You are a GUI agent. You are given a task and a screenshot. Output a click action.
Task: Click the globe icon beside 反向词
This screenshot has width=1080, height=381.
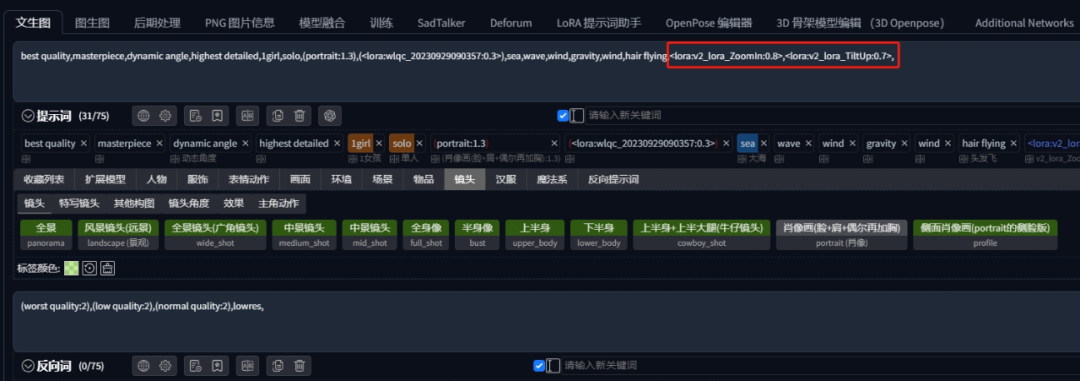point(144,366)
